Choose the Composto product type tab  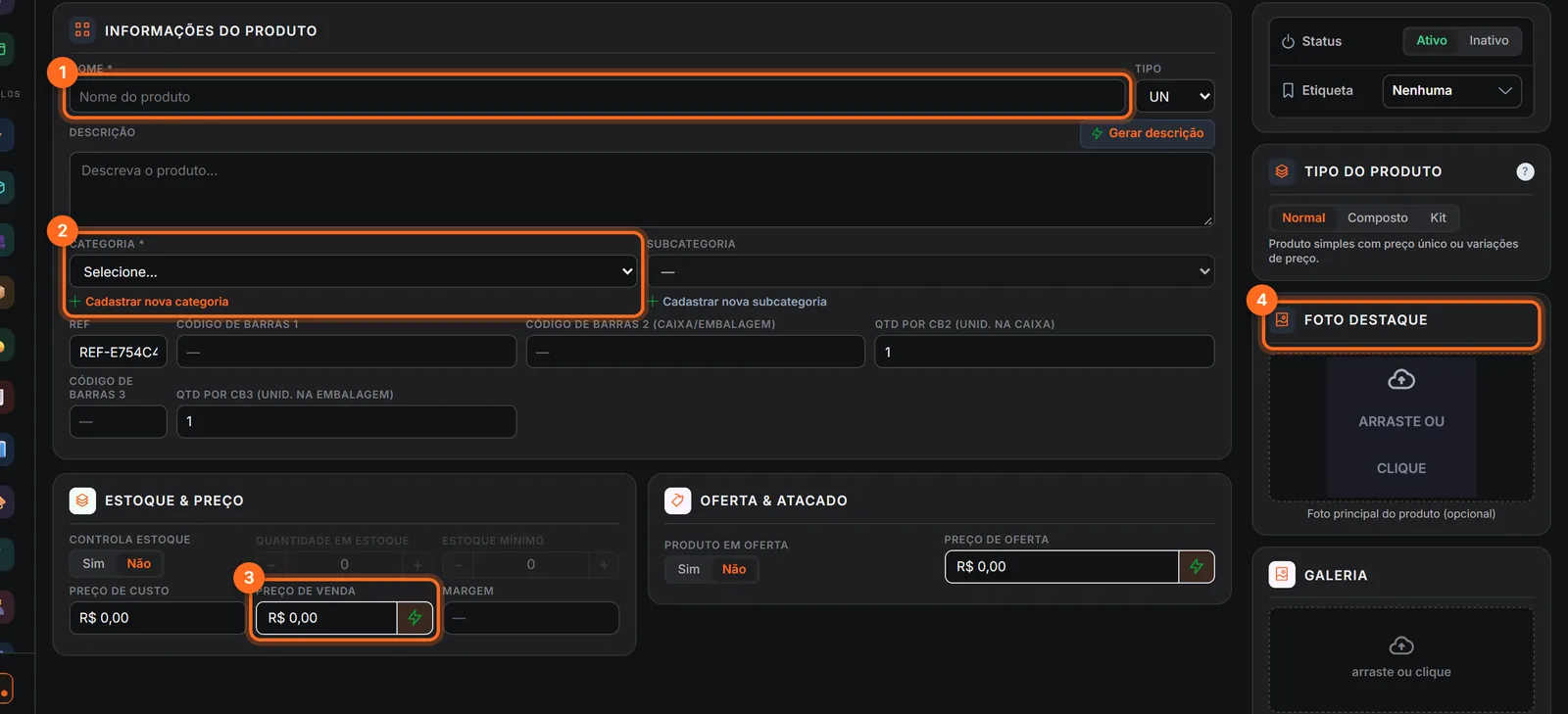tap(1377, 217)
